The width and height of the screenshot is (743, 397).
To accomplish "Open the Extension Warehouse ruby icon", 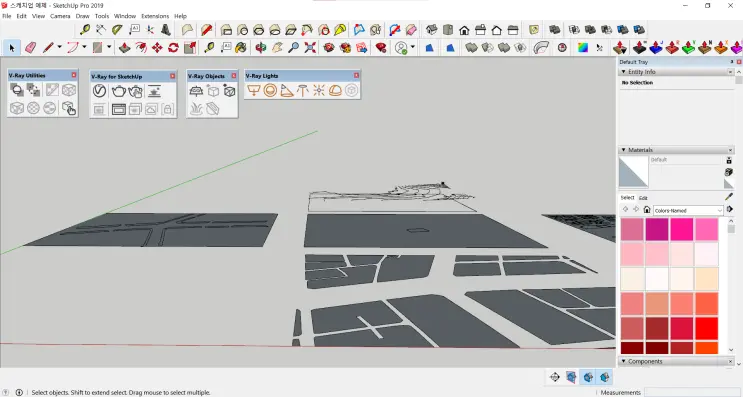I will [381, 48].
